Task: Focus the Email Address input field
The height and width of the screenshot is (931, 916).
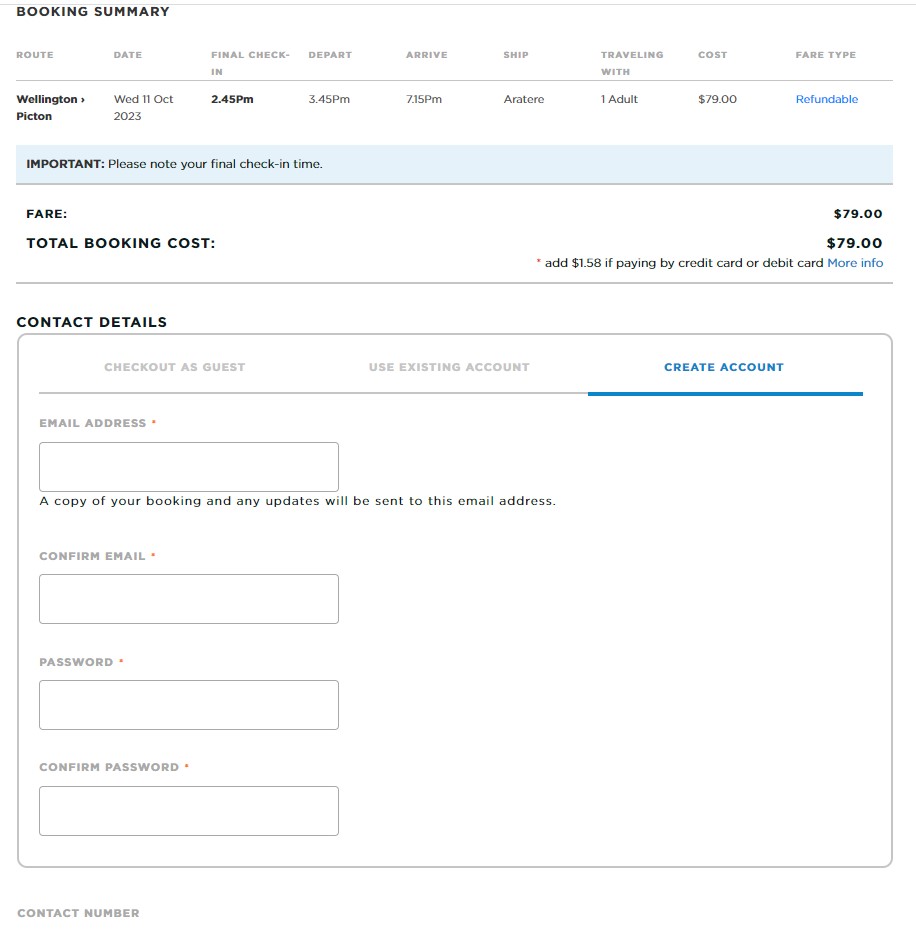Action: click(x=189, y=467)
